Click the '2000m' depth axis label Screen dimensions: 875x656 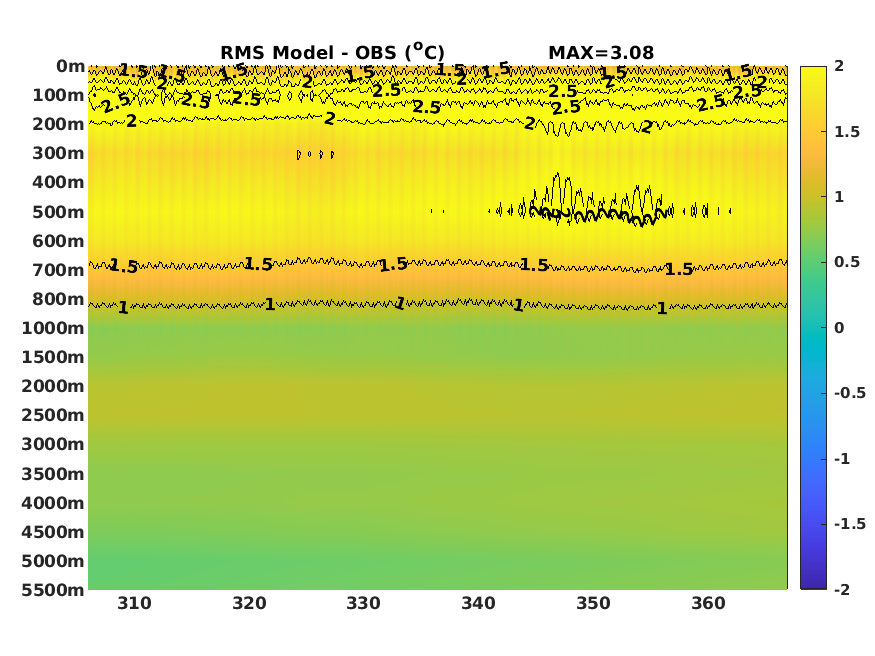coord(53,387)
